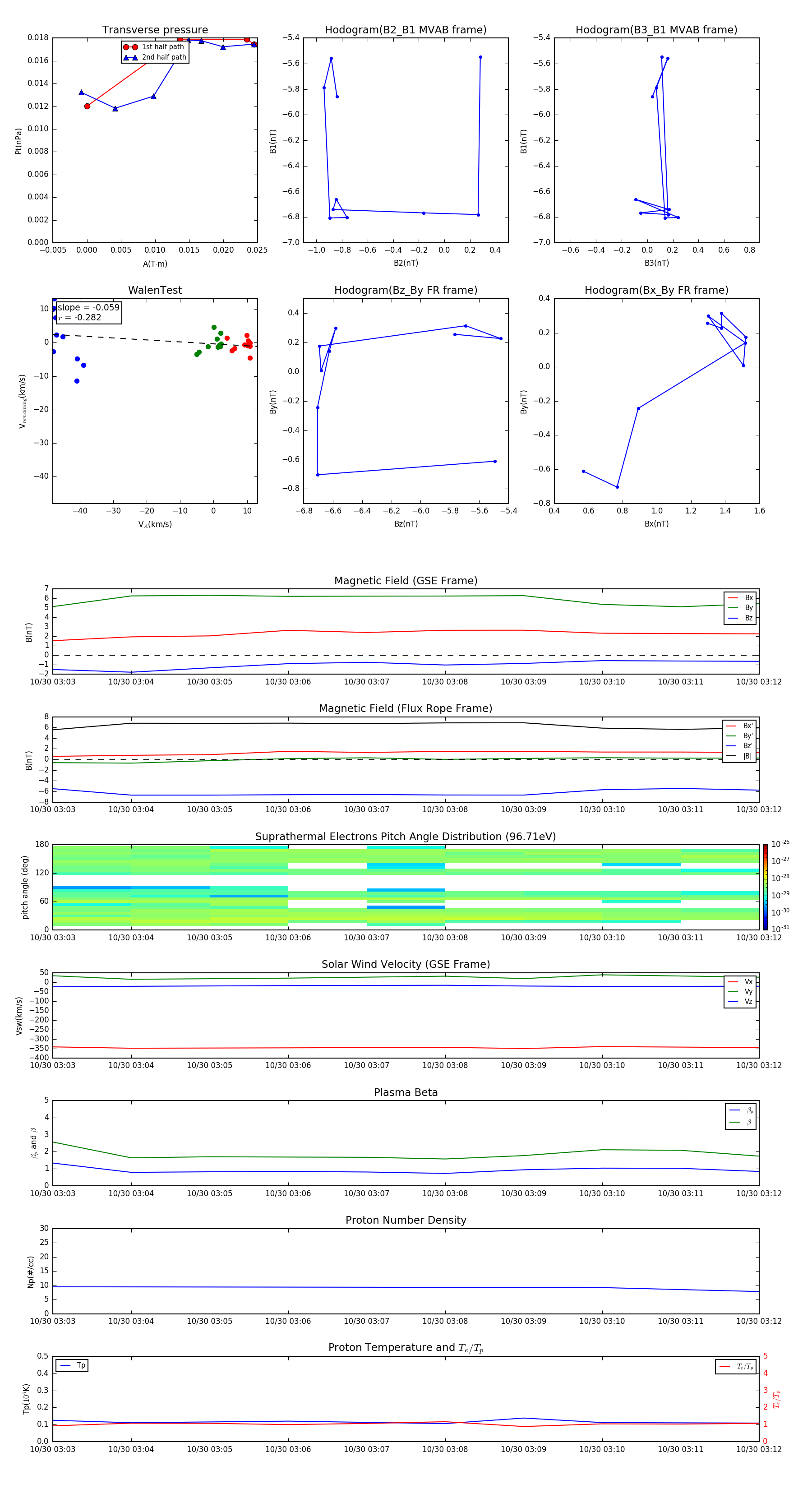The width and height of the screenshot is (812, 1489).
Task: Click 'Proton Number Density' title
Action: [406, 1220]
